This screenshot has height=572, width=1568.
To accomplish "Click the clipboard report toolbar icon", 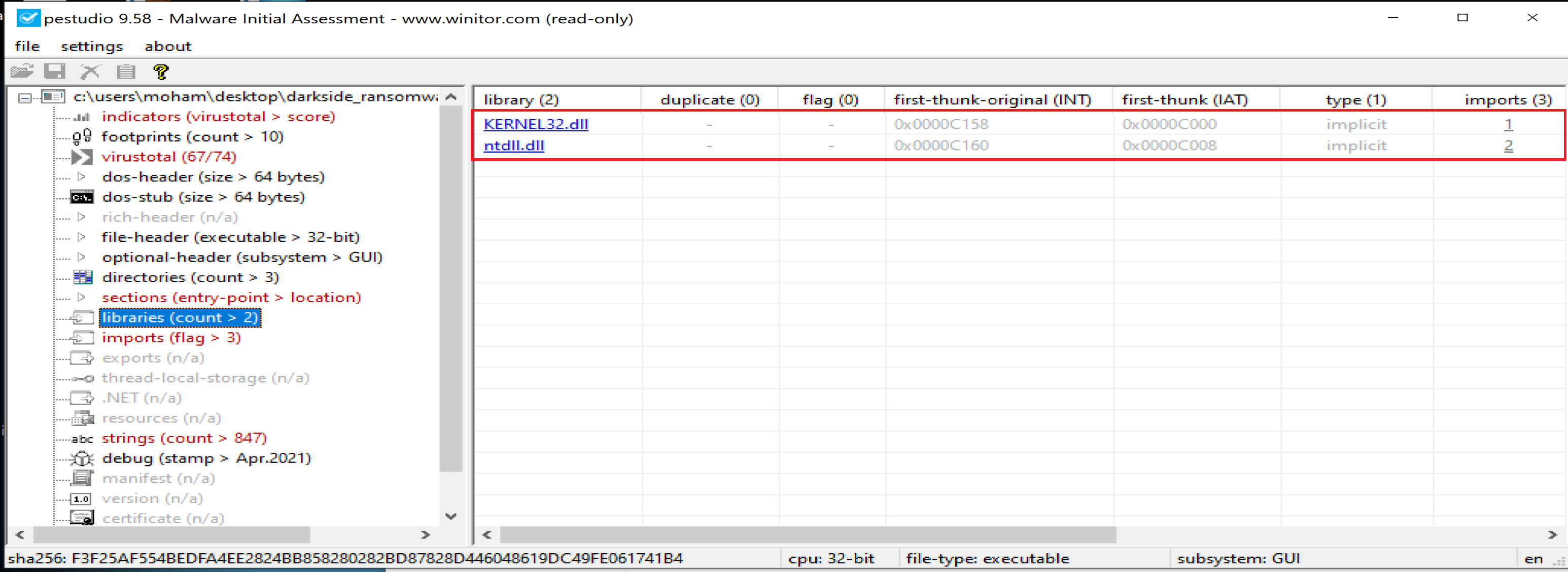I will [126, 72].
